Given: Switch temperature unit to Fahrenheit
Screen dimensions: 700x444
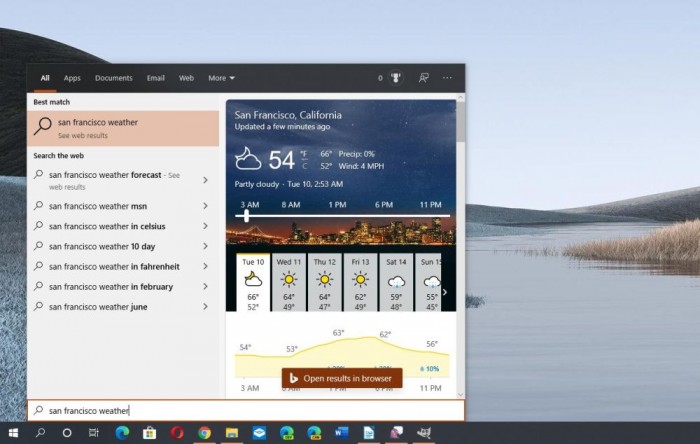Looking at the screenshot, I should [x=305, y=154].
